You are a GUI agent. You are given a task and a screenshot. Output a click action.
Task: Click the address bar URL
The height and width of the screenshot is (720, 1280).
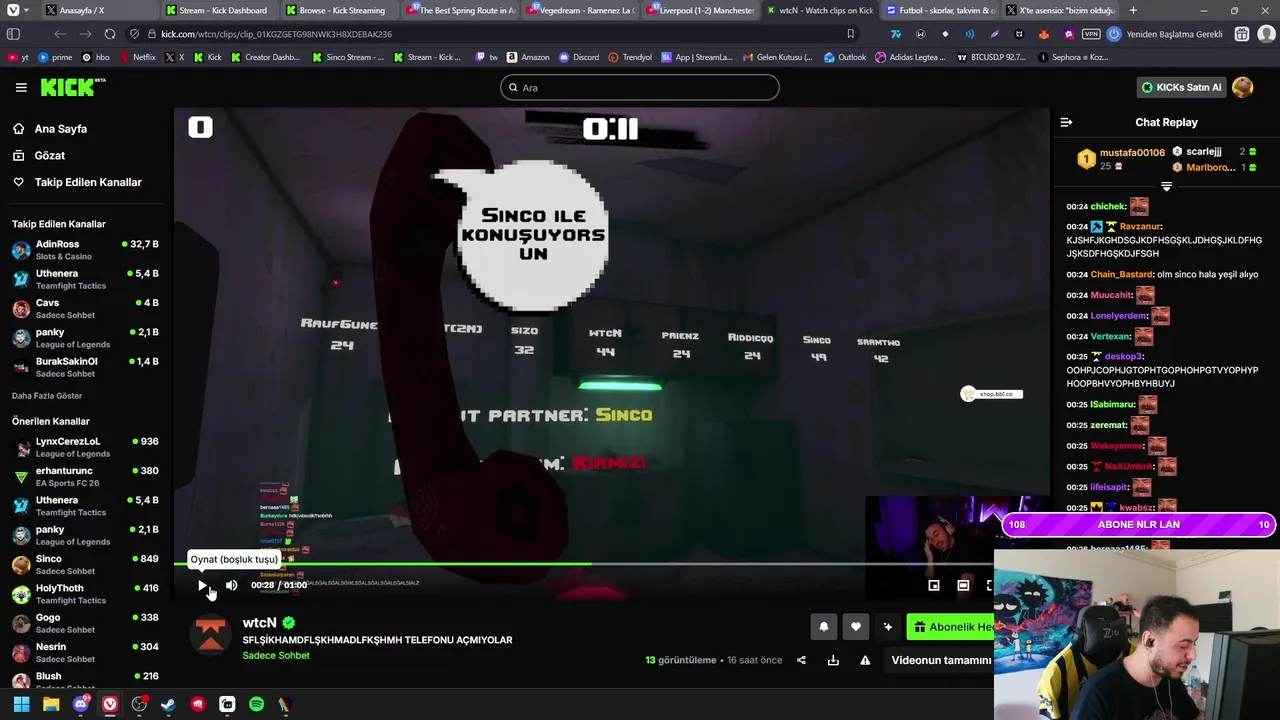[x=277, y=34]
